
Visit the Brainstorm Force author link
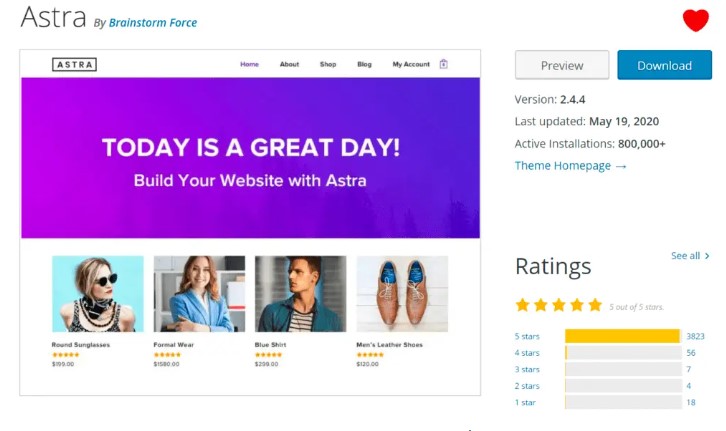(x=152, y=23)
